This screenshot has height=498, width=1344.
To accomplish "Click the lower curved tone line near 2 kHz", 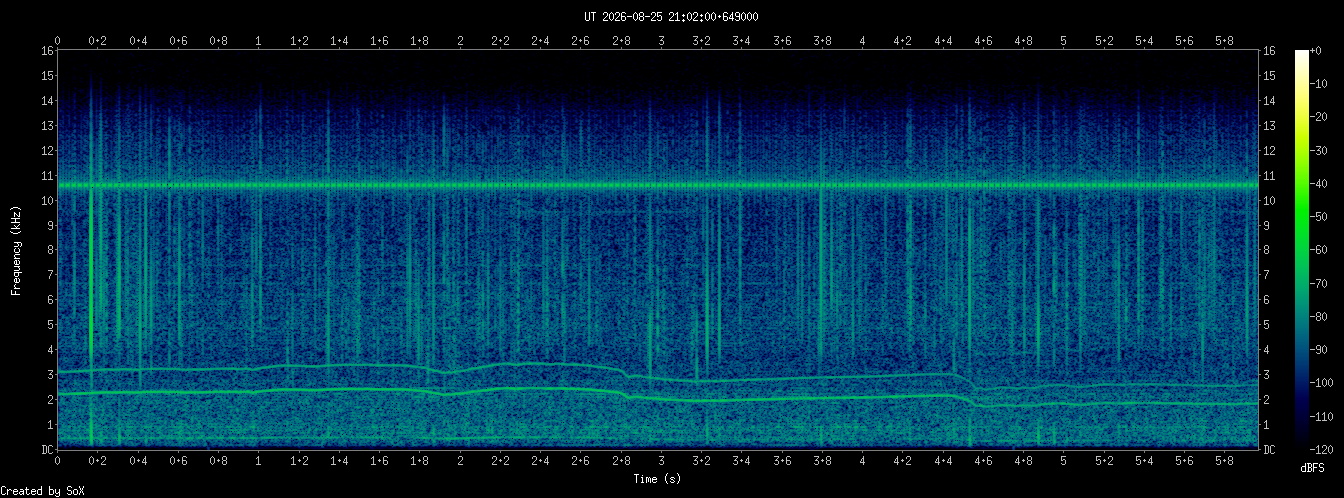I will tap(657, 398).
